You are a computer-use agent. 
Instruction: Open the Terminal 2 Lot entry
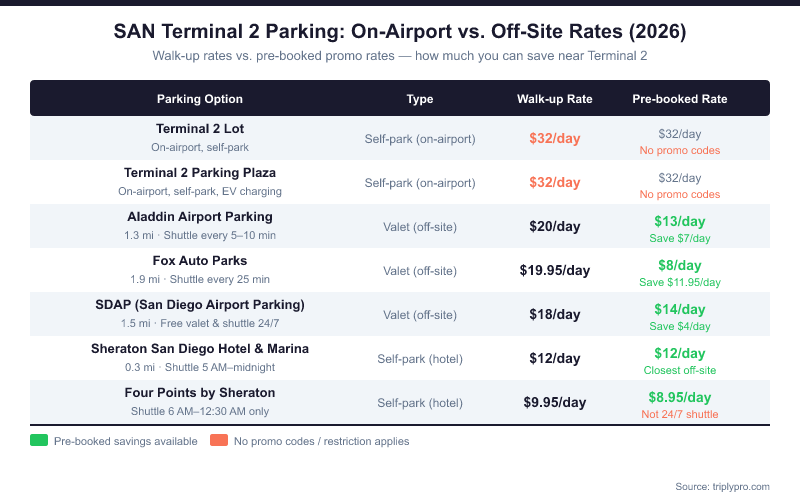[200, 129]
